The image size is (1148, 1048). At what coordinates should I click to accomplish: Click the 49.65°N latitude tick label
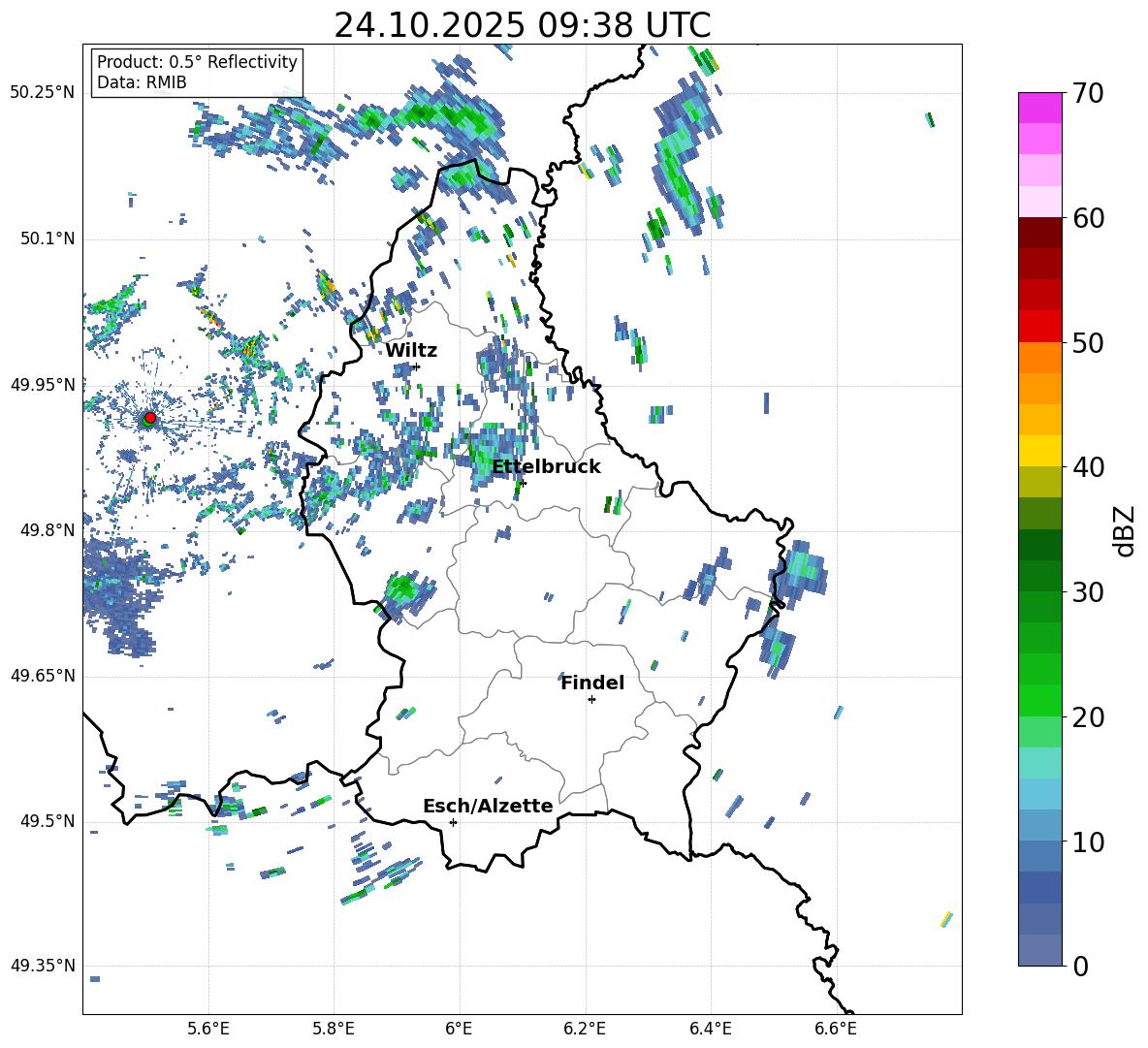pos(43,676)
